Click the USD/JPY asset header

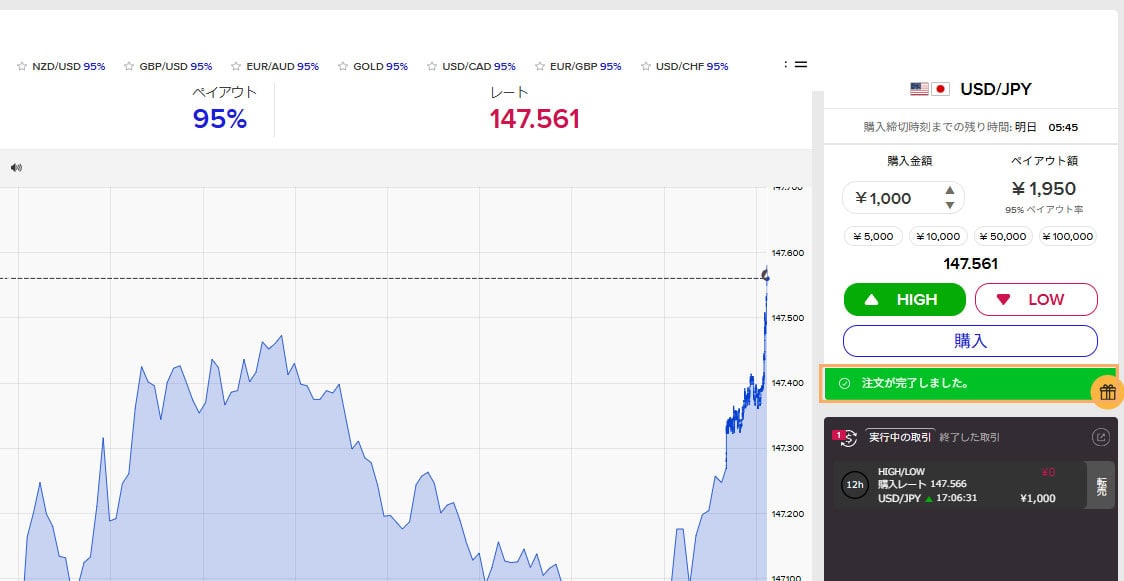coord(971,89)
